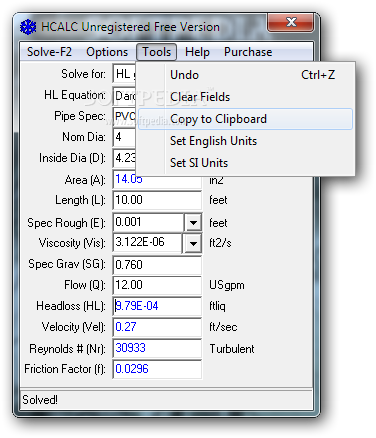Click the ft/sec unit label
This screenshot has width=376, height=438.
[x=223, y=327]
